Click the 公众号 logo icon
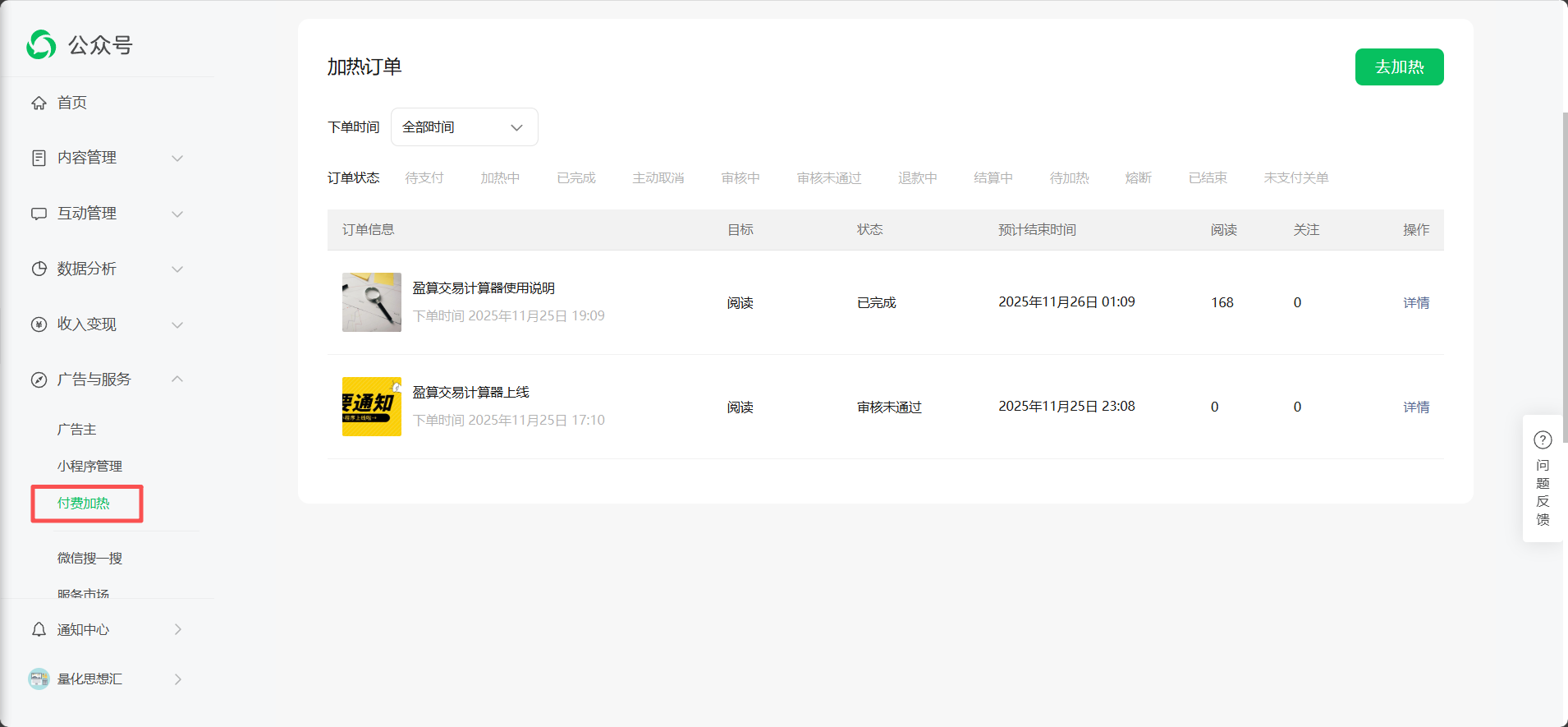The height and width of the screenshot is (727, 1568). click(x=41, y=45)
